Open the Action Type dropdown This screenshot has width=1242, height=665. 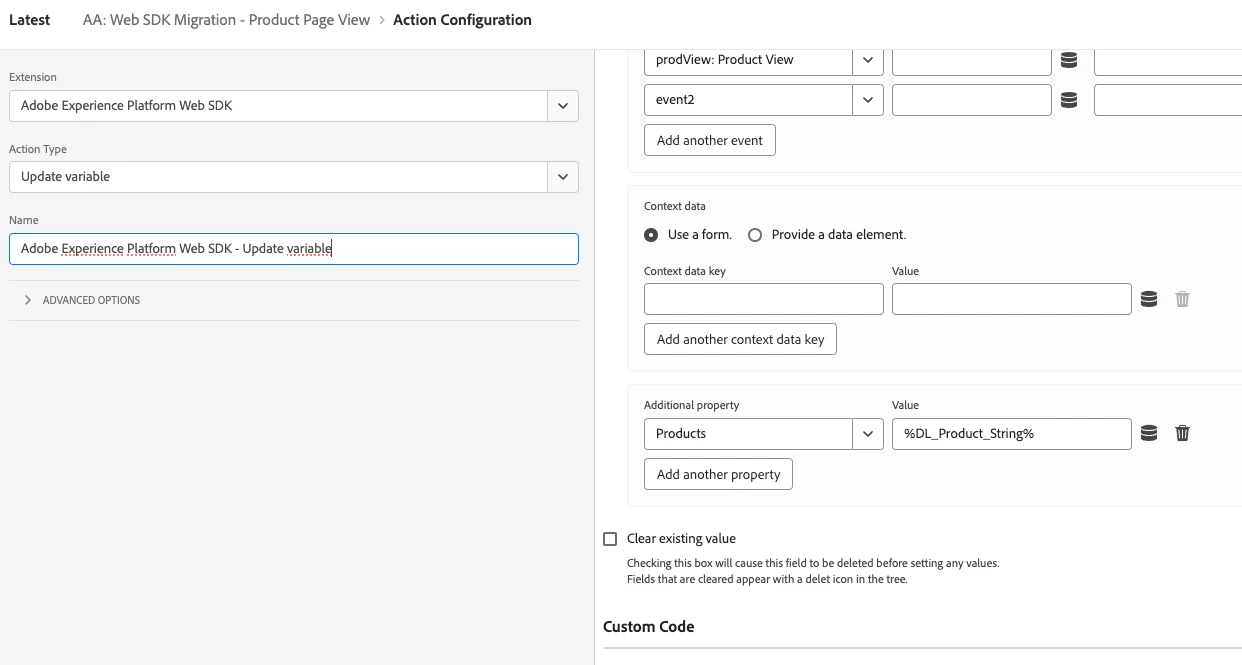[563, 177]
